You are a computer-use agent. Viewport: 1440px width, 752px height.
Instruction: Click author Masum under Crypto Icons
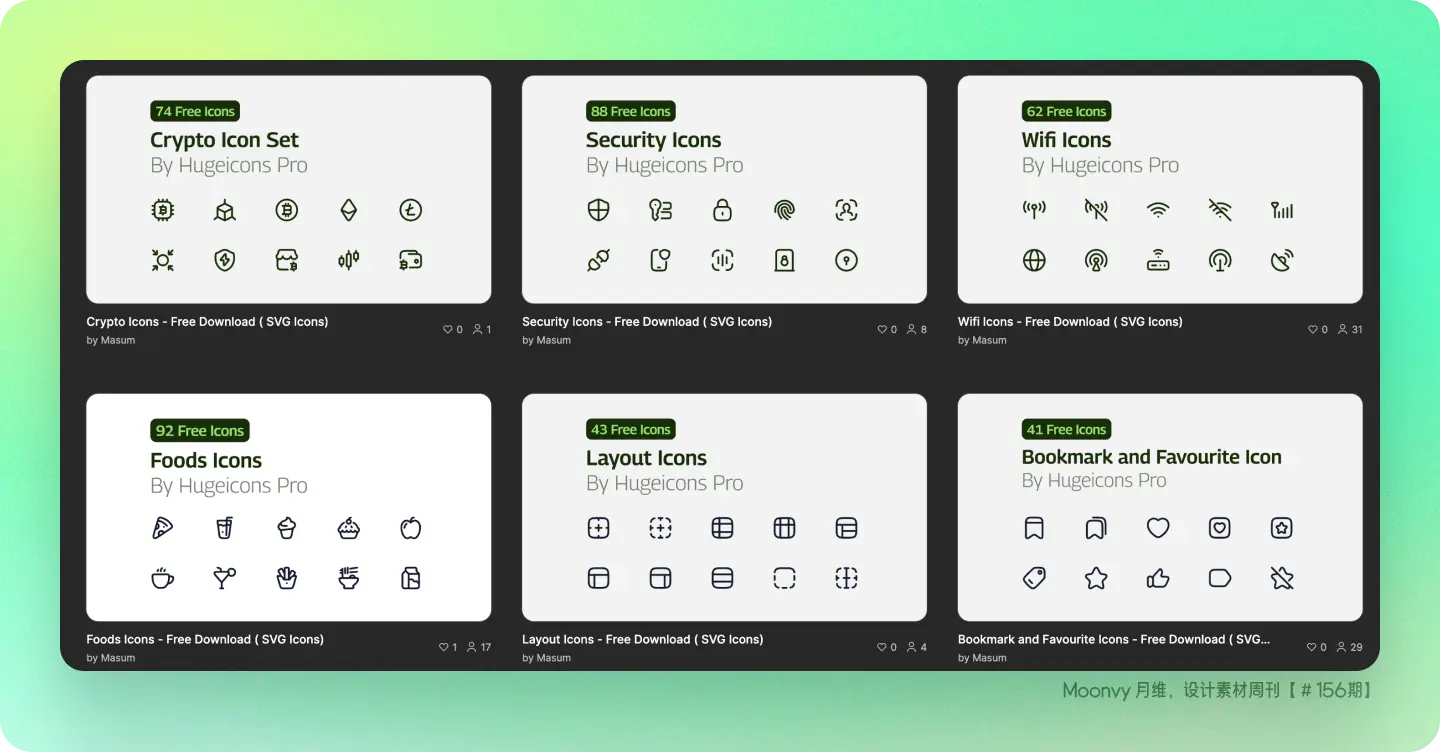click(117, 341)
